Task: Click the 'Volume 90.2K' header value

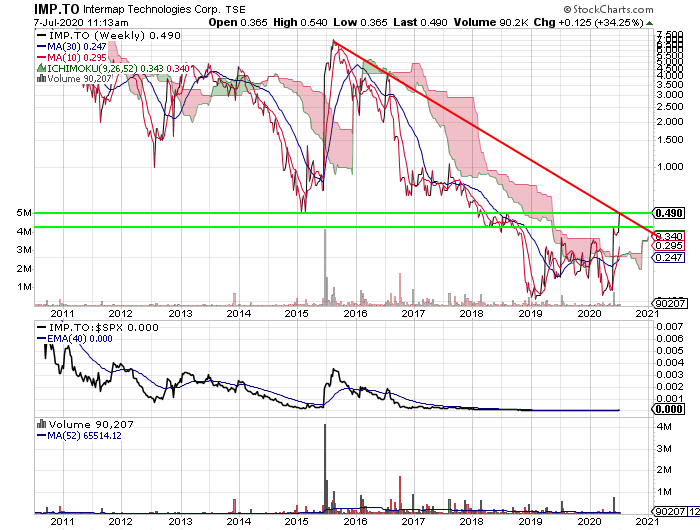Action: 491,22
